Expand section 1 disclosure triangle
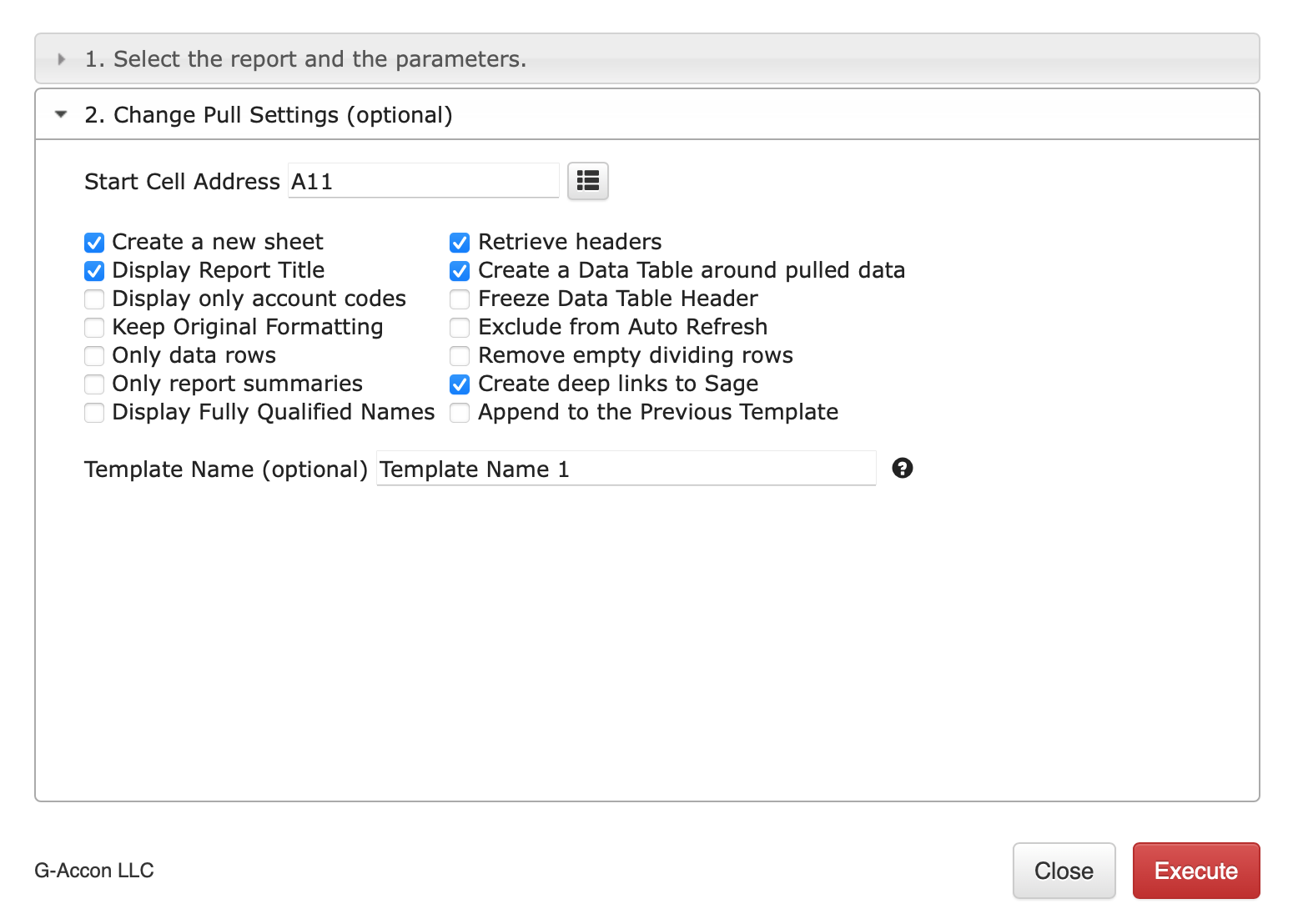Screen dimensions: 1308x924 61,59
